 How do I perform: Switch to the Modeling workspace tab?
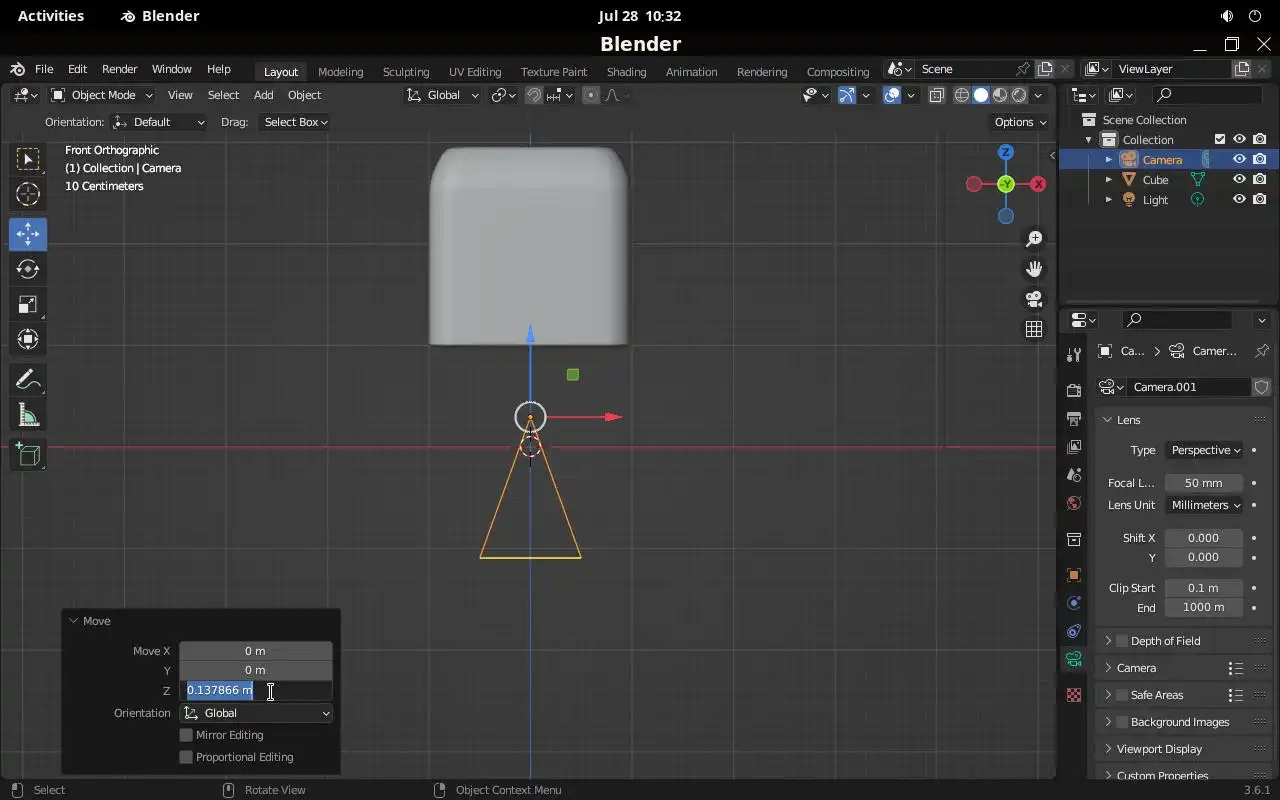[340, 72]
